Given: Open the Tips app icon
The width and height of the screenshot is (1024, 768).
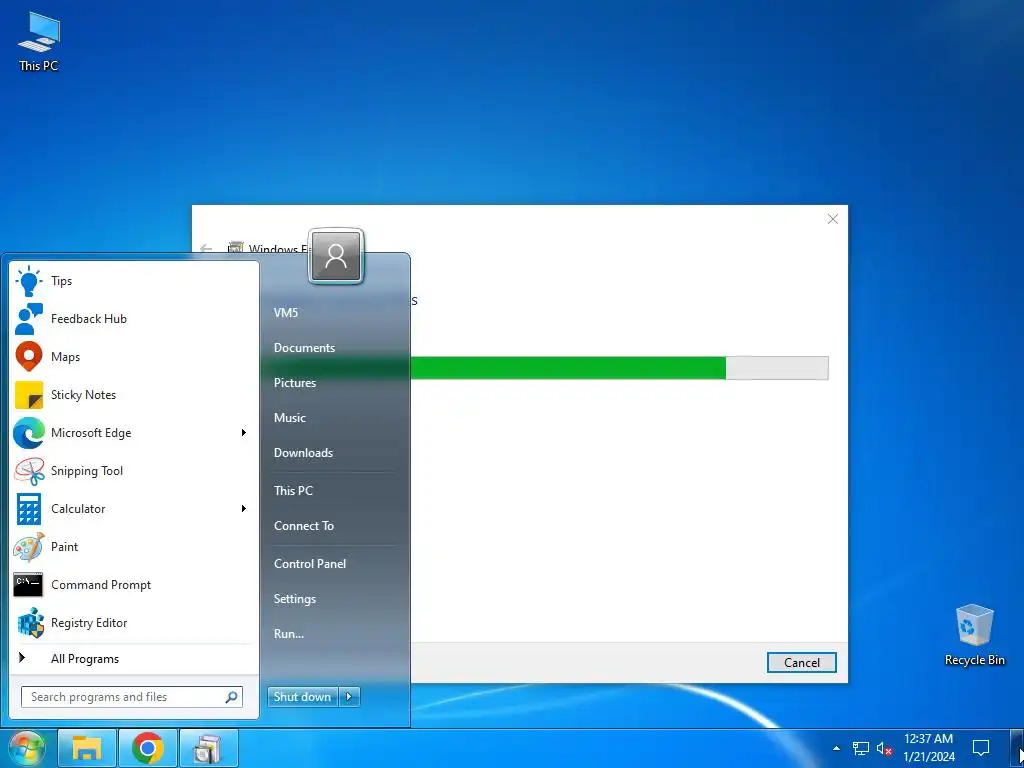Looking at the screenshot, I should coord(29,281).
